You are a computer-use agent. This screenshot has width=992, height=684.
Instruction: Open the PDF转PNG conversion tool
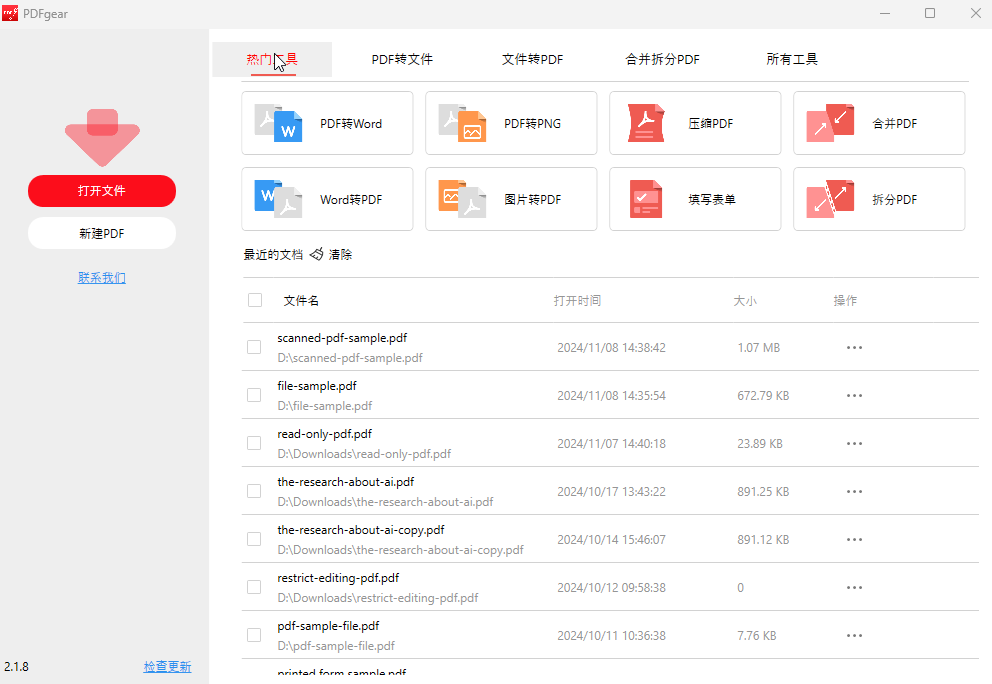(462, 124)
